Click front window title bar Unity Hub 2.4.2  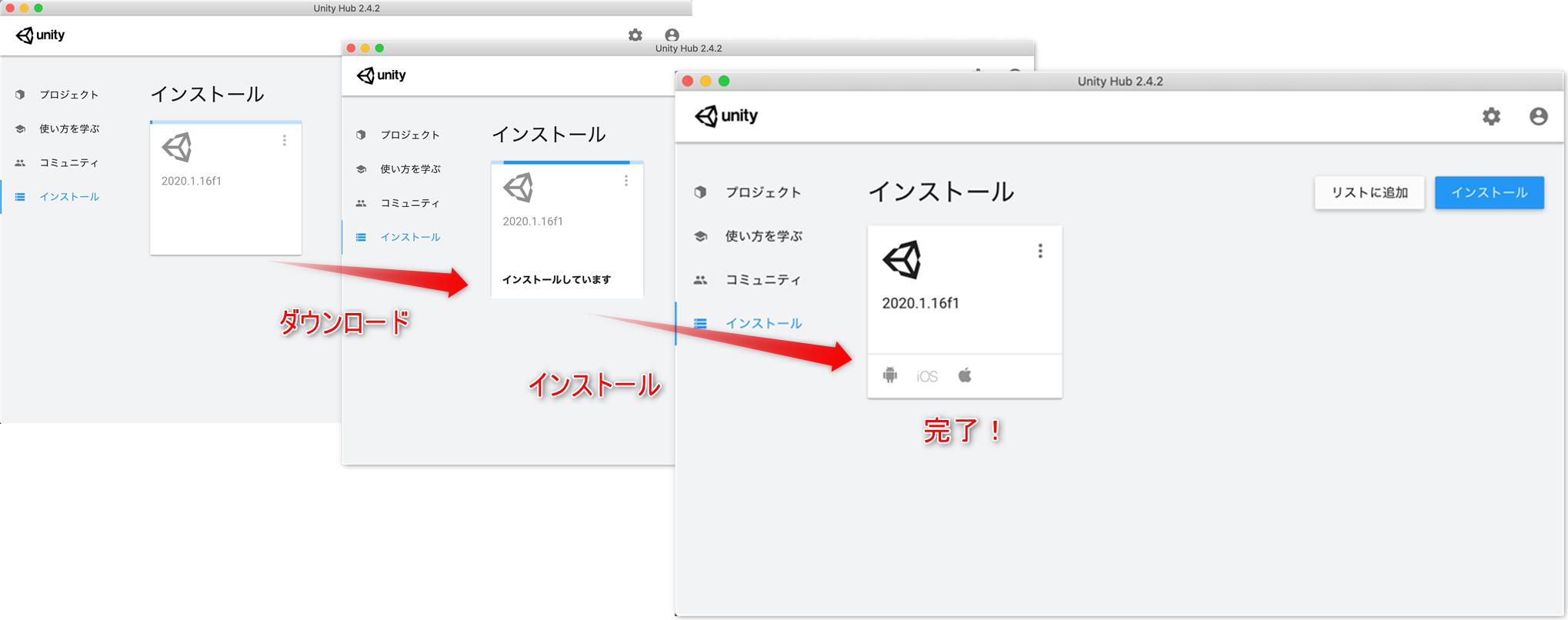1119,82
